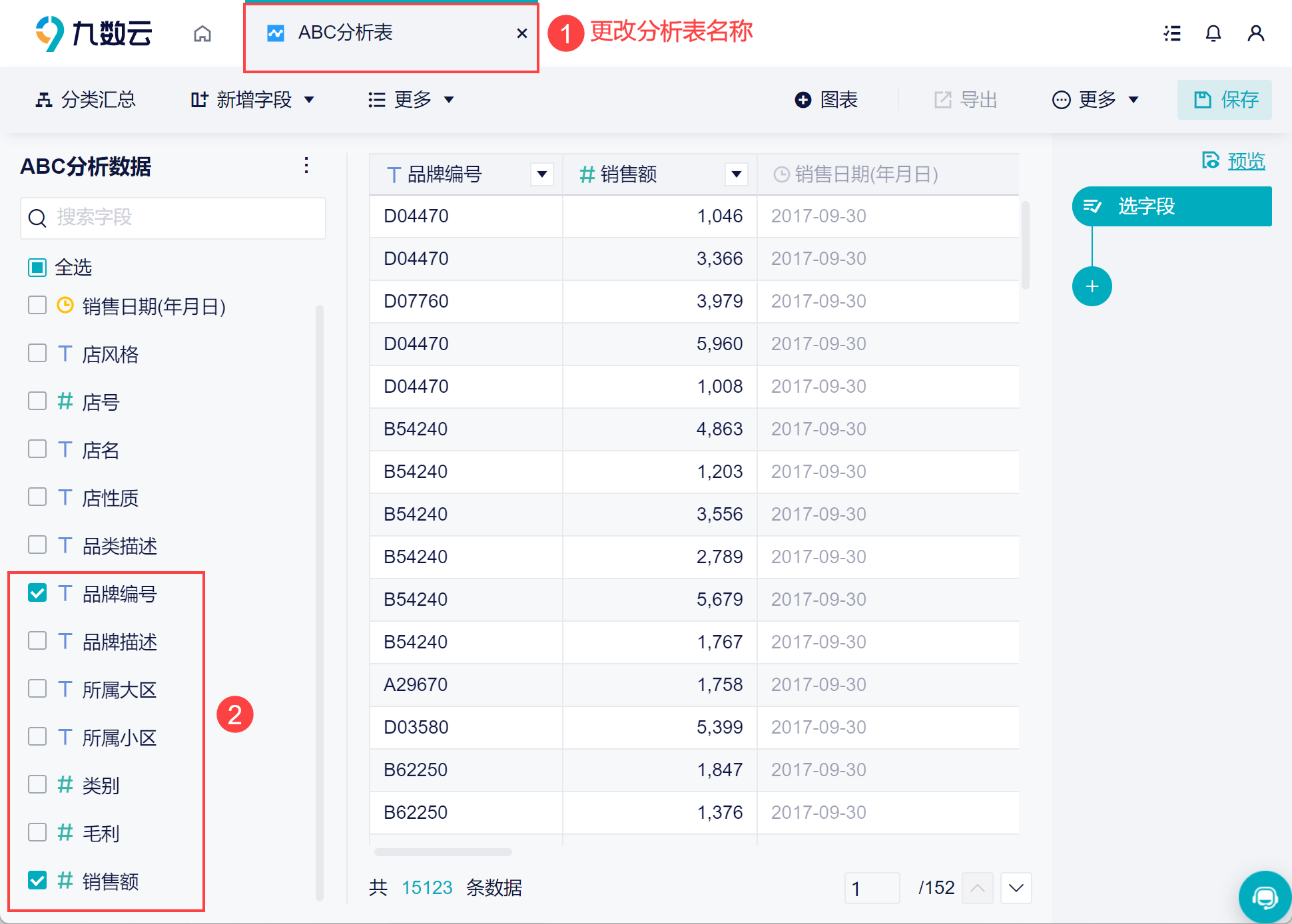
Task: Add a chart with 图表 button
Action: click(x=826, y=100)
